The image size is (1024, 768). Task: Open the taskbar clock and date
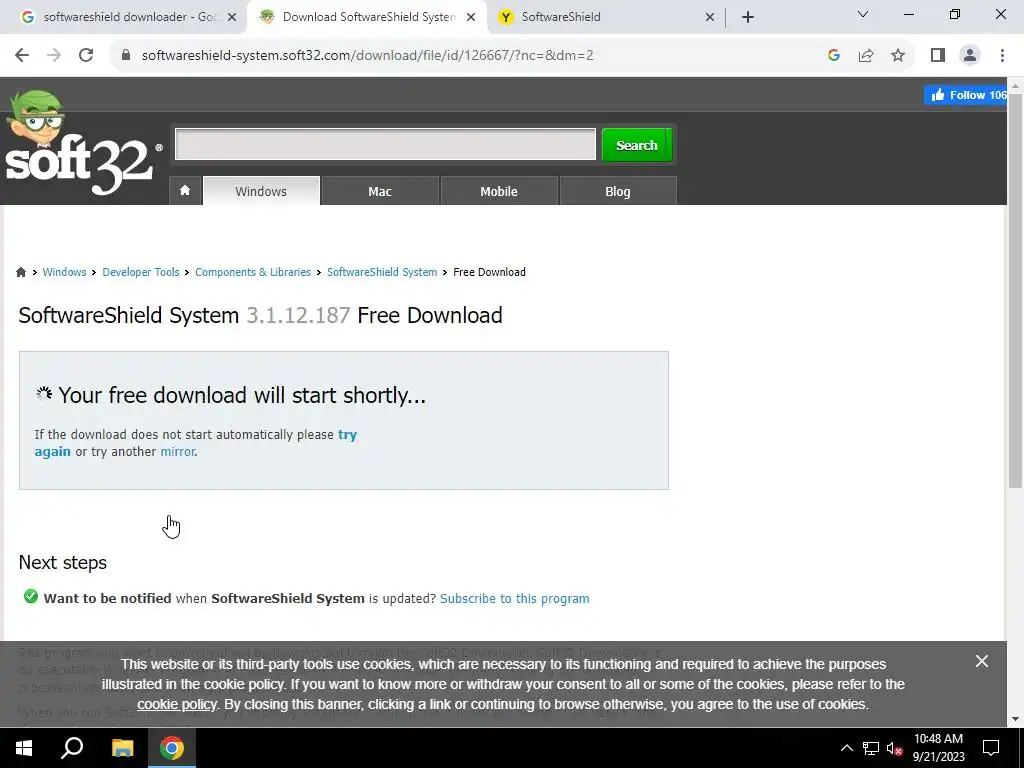pos(938,748)
